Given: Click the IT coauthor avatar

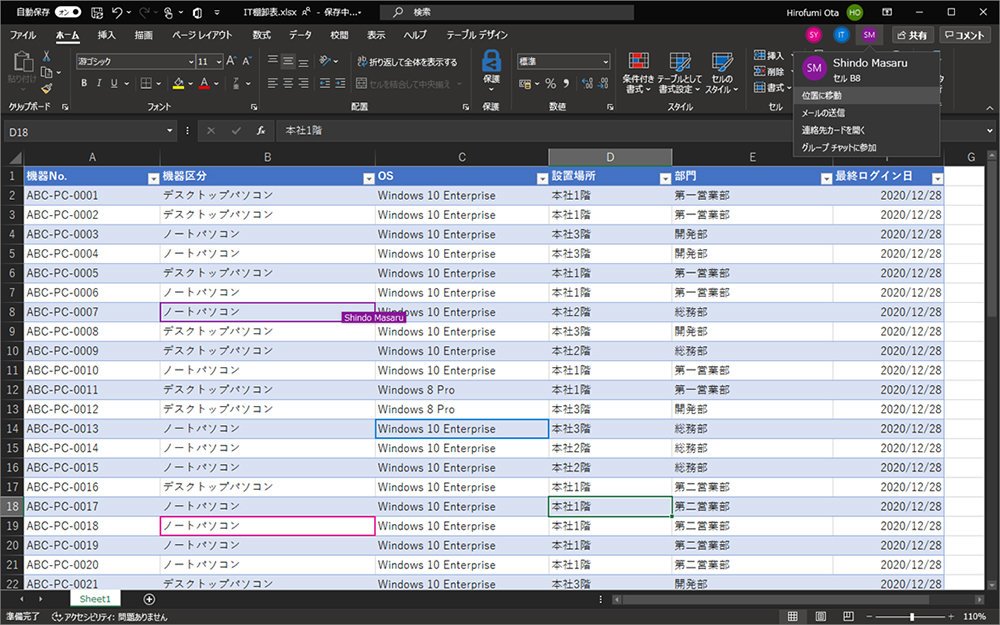Looking at the screenshot, I should point(841,35).
